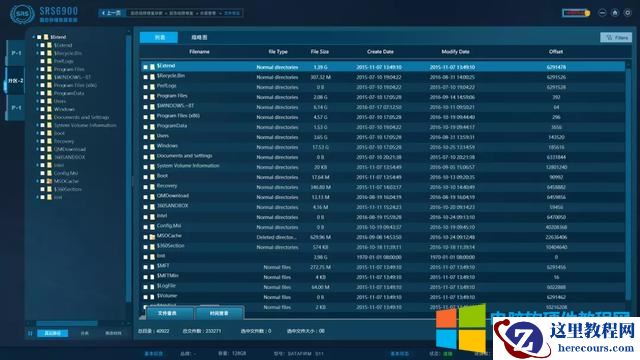640x360 pixels.
Task: Sort by the Create Date column header
Action: (380, 52)
